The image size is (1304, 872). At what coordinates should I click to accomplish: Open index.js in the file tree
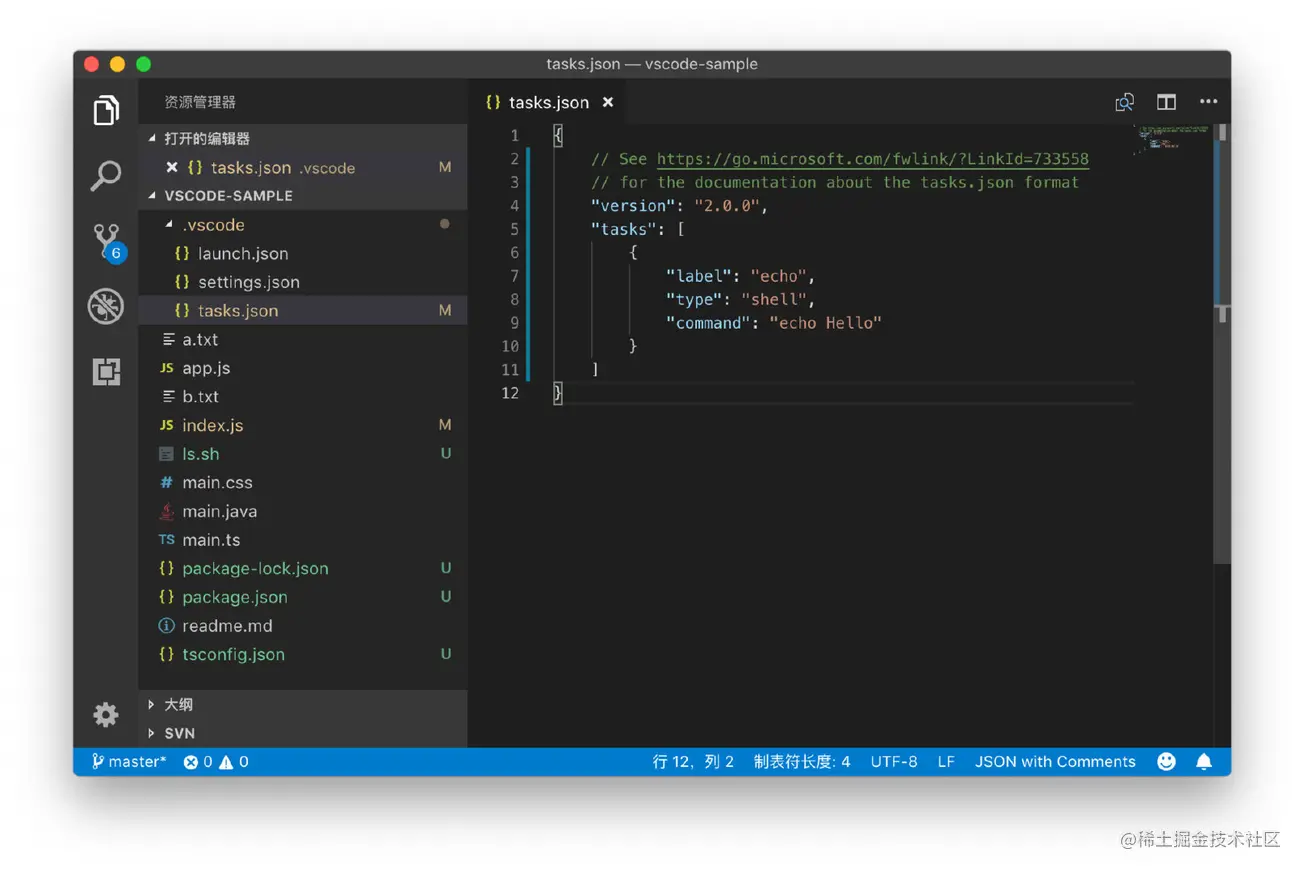click(212, 425)
